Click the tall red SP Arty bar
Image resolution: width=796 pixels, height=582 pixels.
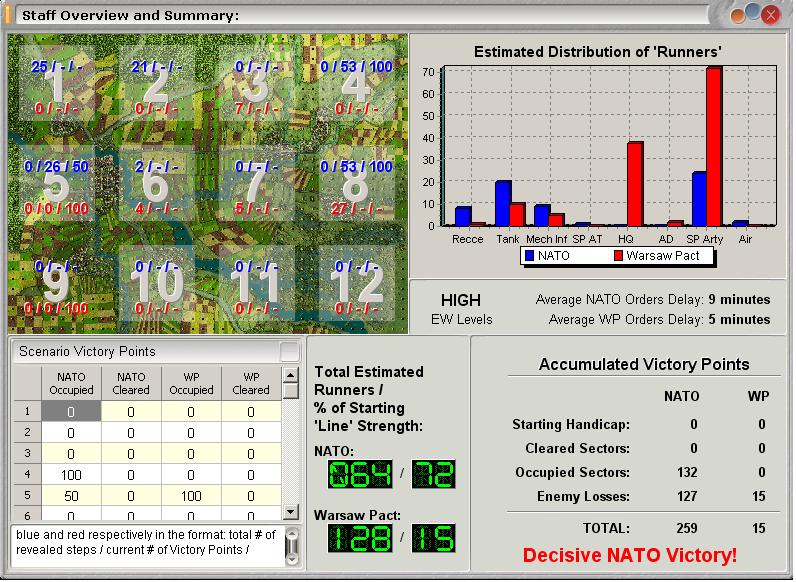point(714,146)
